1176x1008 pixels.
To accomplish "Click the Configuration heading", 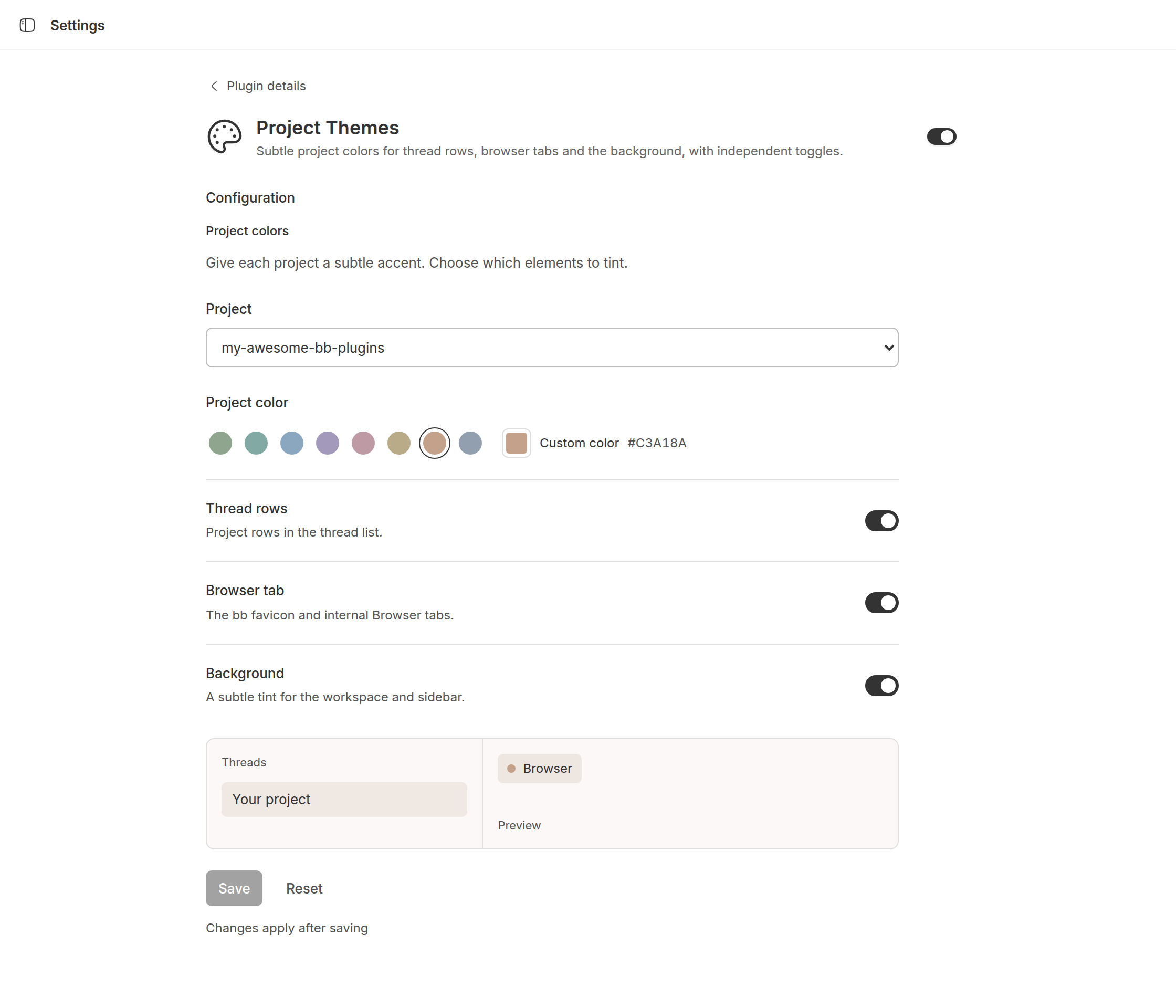I will (x=250, y=197).
